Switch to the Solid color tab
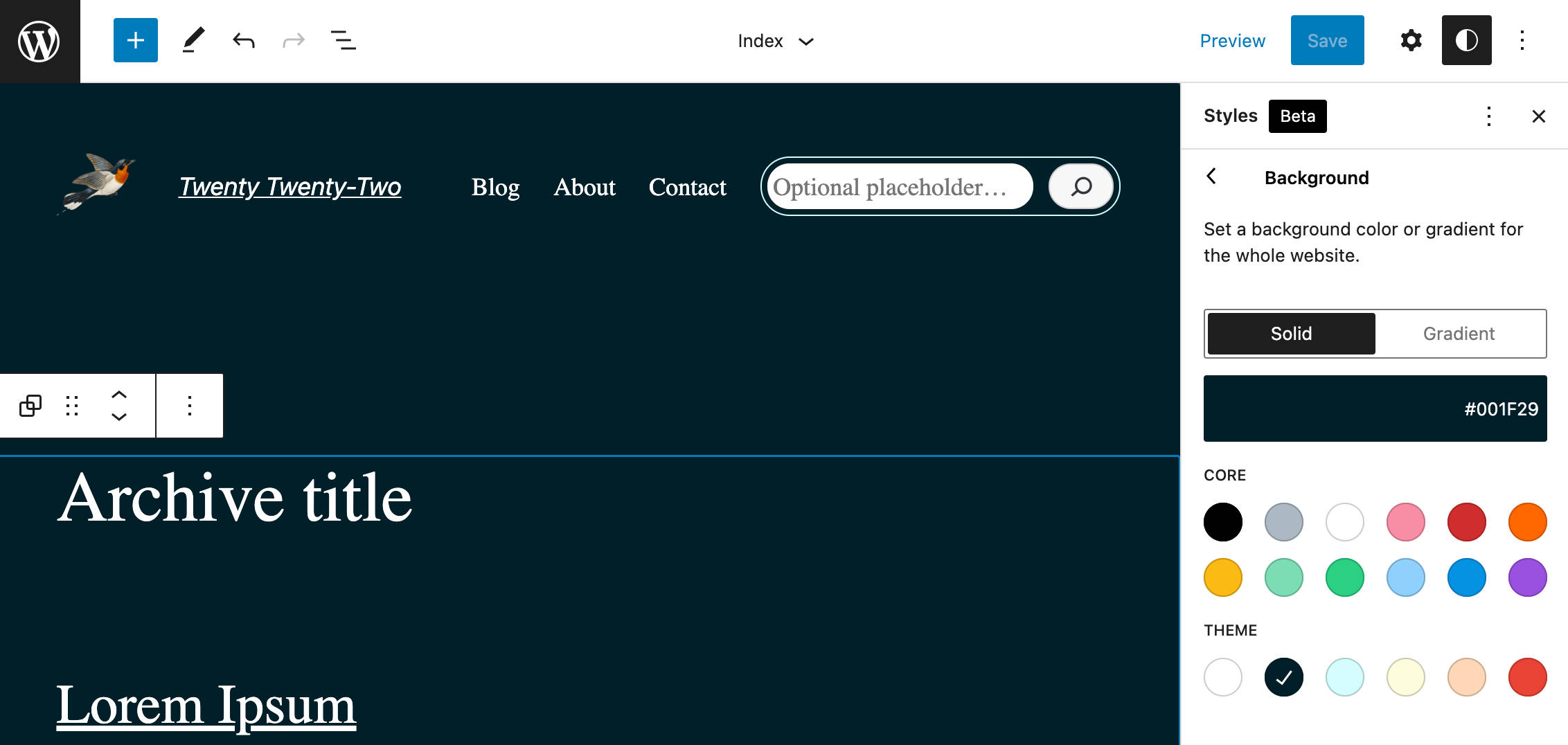This screenshot has width=1568, height=745. click(1291, 334)
